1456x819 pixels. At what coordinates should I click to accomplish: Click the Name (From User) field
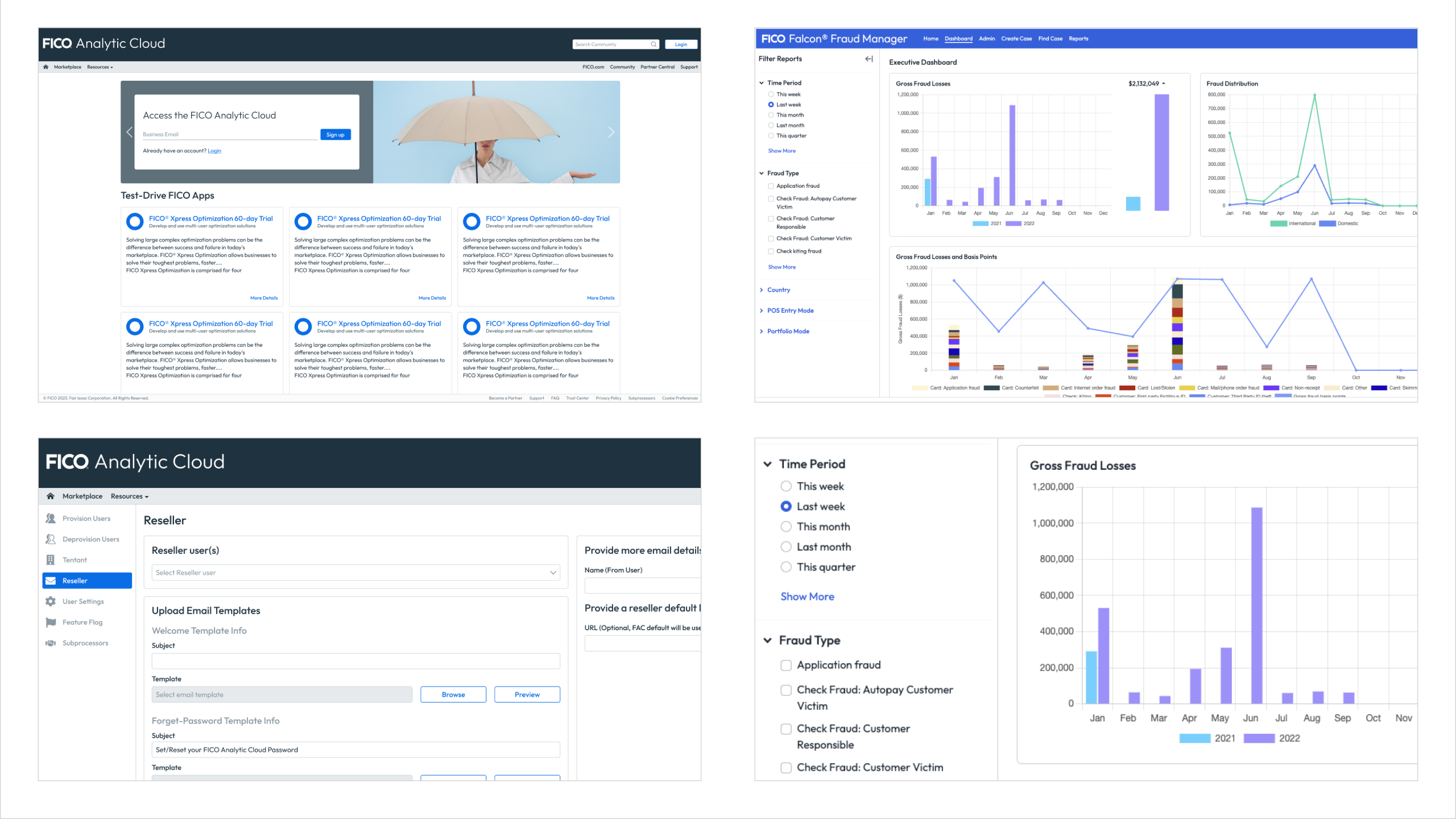click(x=643, y=586)
